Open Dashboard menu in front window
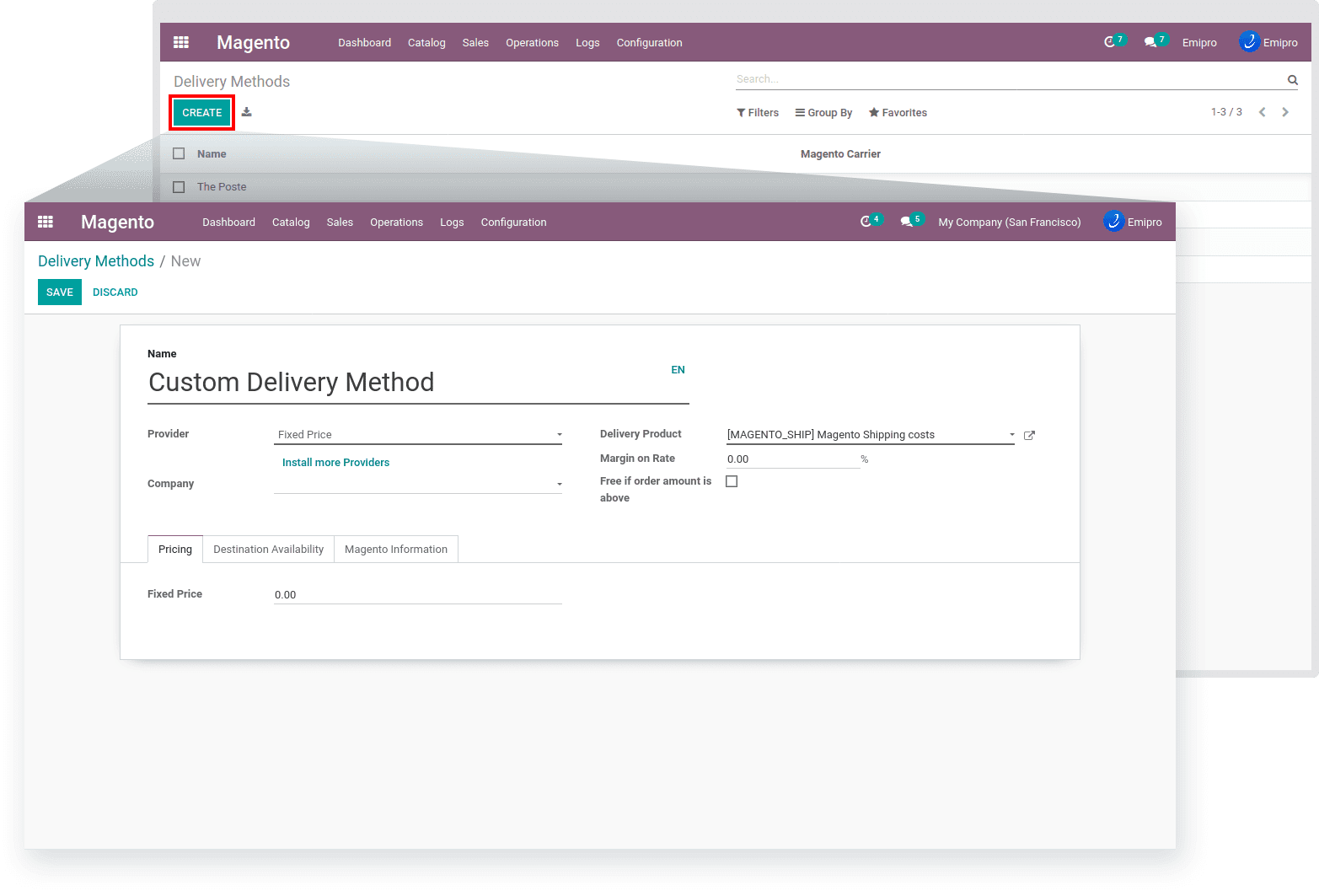1319x896 pixels. pos(228,223)
